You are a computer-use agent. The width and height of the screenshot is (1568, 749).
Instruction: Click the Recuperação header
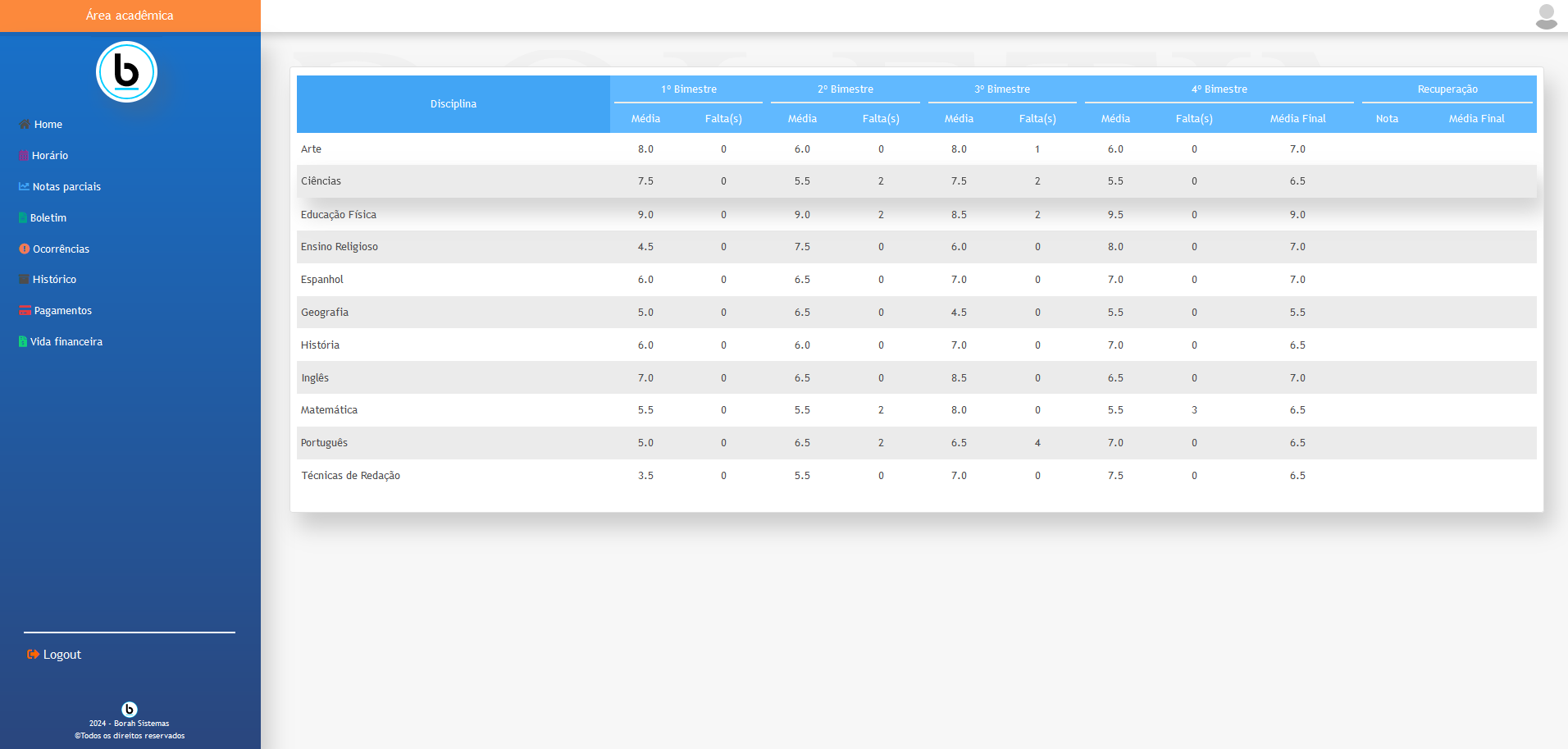1447,89
